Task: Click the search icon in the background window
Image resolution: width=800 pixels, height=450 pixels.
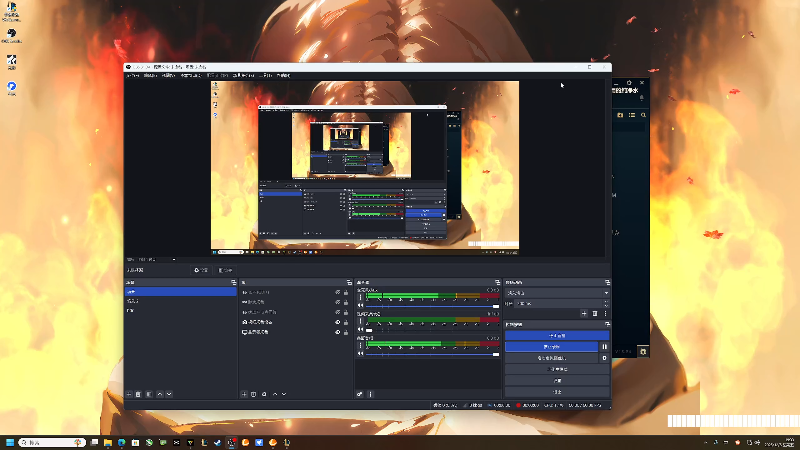Action: pos(643,115)
